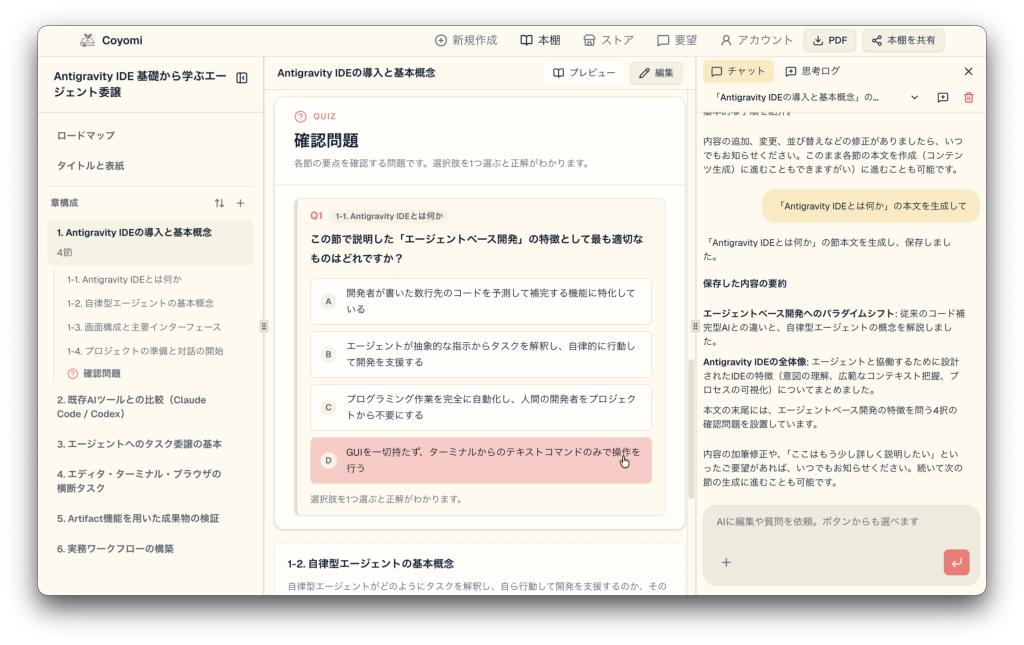Open the 本棚 menu item
Image resolution: width=1024 pixels, height=645 pixels.
[540, 40]
